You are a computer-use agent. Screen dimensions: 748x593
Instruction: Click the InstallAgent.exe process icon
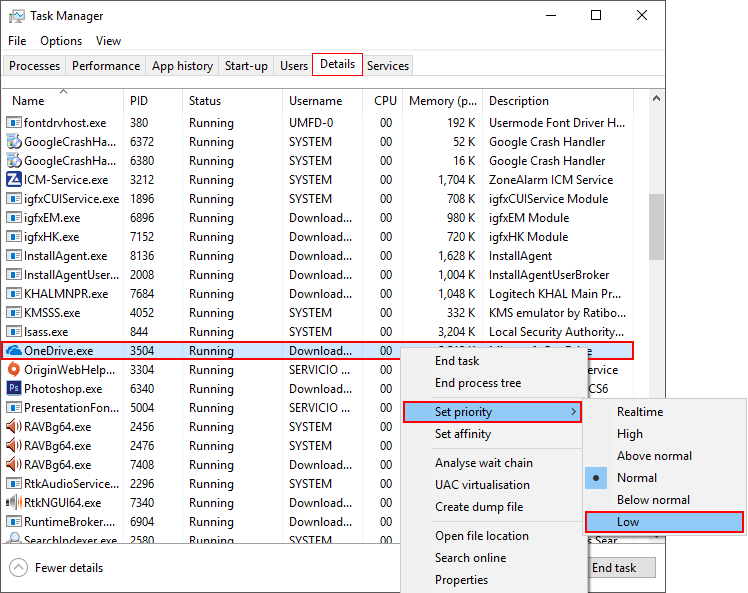point(14,256)
